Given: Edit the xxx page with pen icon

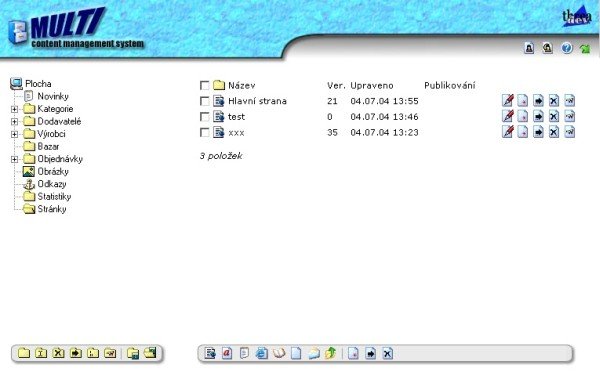Looking at the screenshot, I should tap(508, 132).
